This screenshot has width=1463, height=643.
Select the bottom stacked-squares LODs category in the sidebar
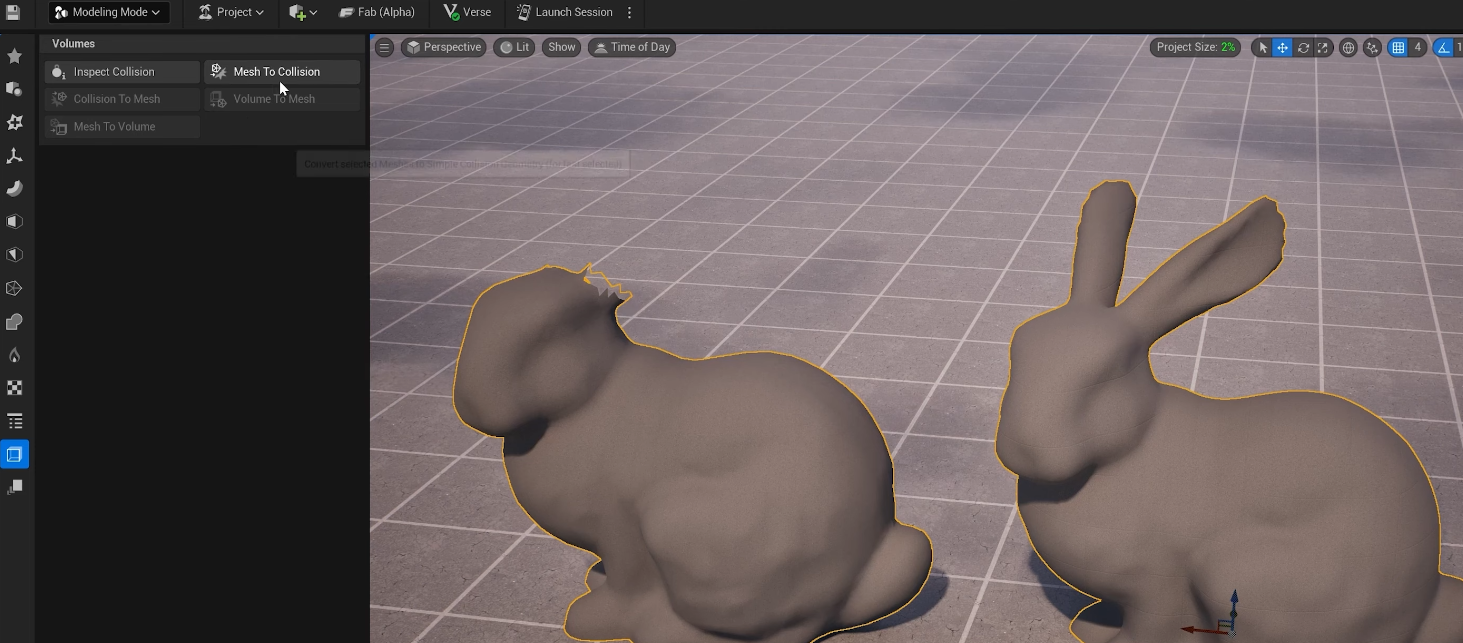click(x=14, y=487)
